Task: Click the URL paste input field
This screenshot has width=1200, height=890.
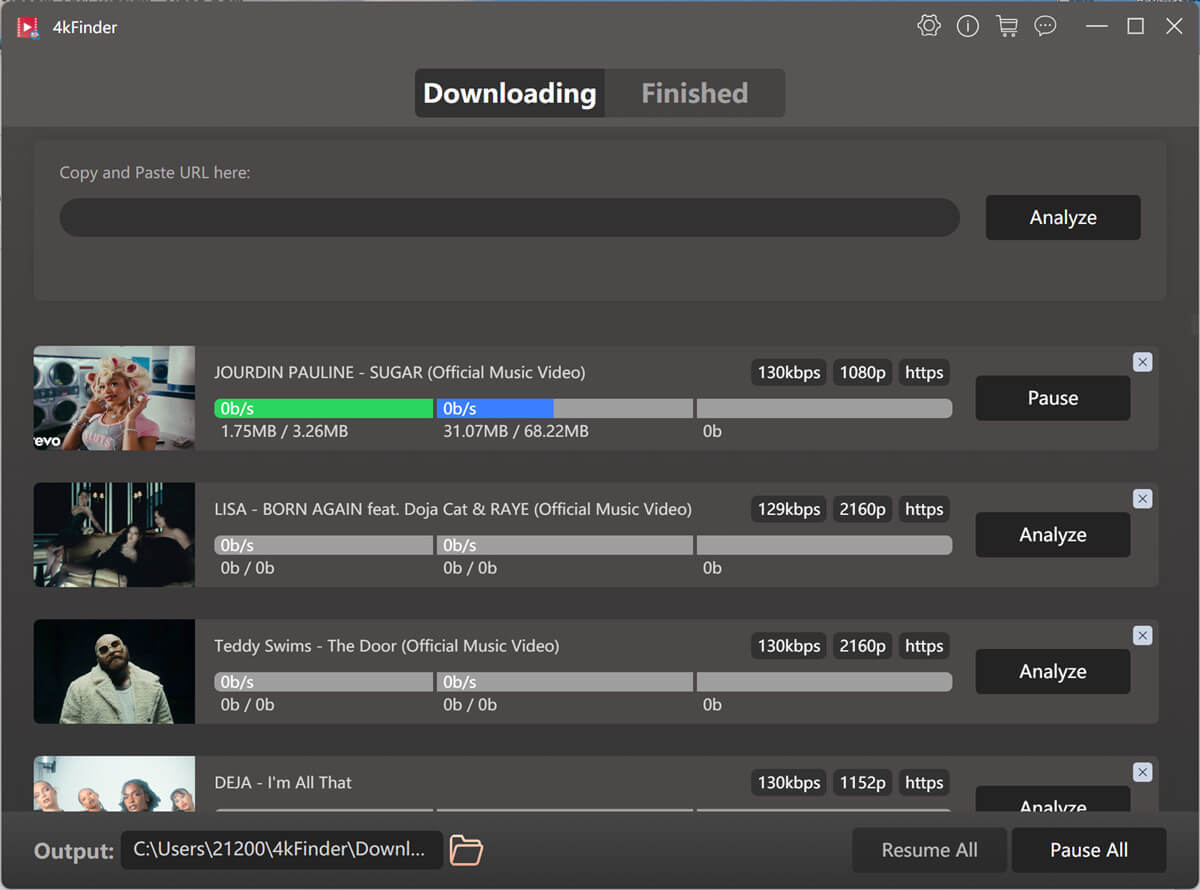Action: 509,217
